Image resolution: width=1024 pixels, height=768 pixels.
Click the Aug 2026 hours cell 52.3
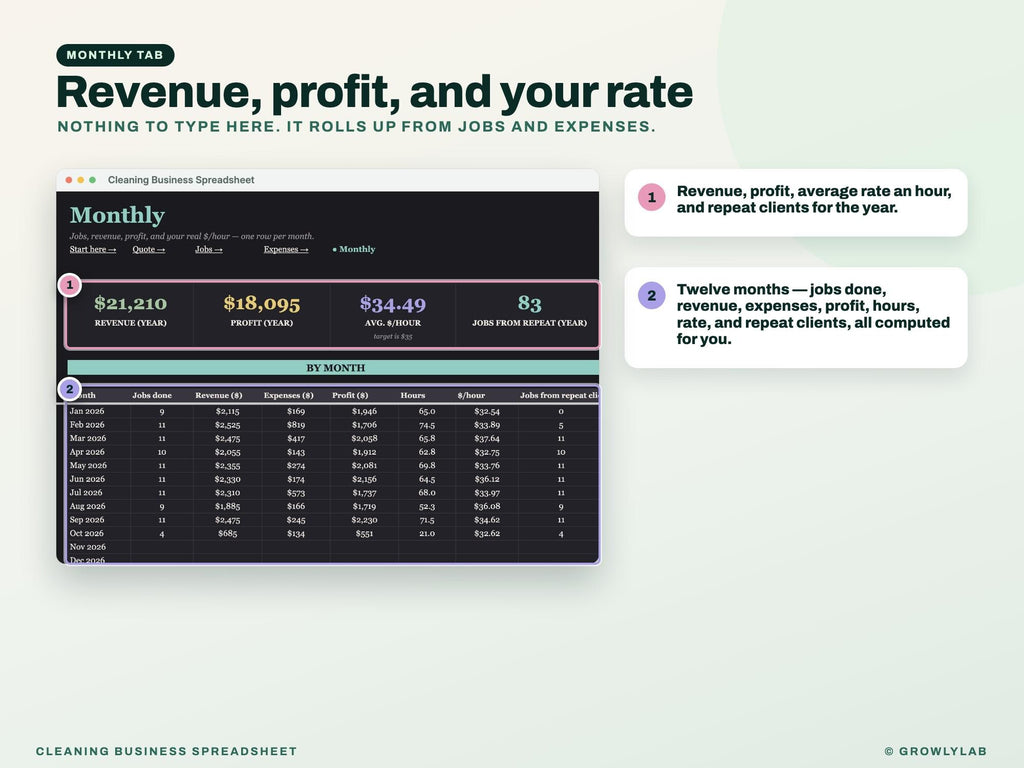tap(427, 507)
